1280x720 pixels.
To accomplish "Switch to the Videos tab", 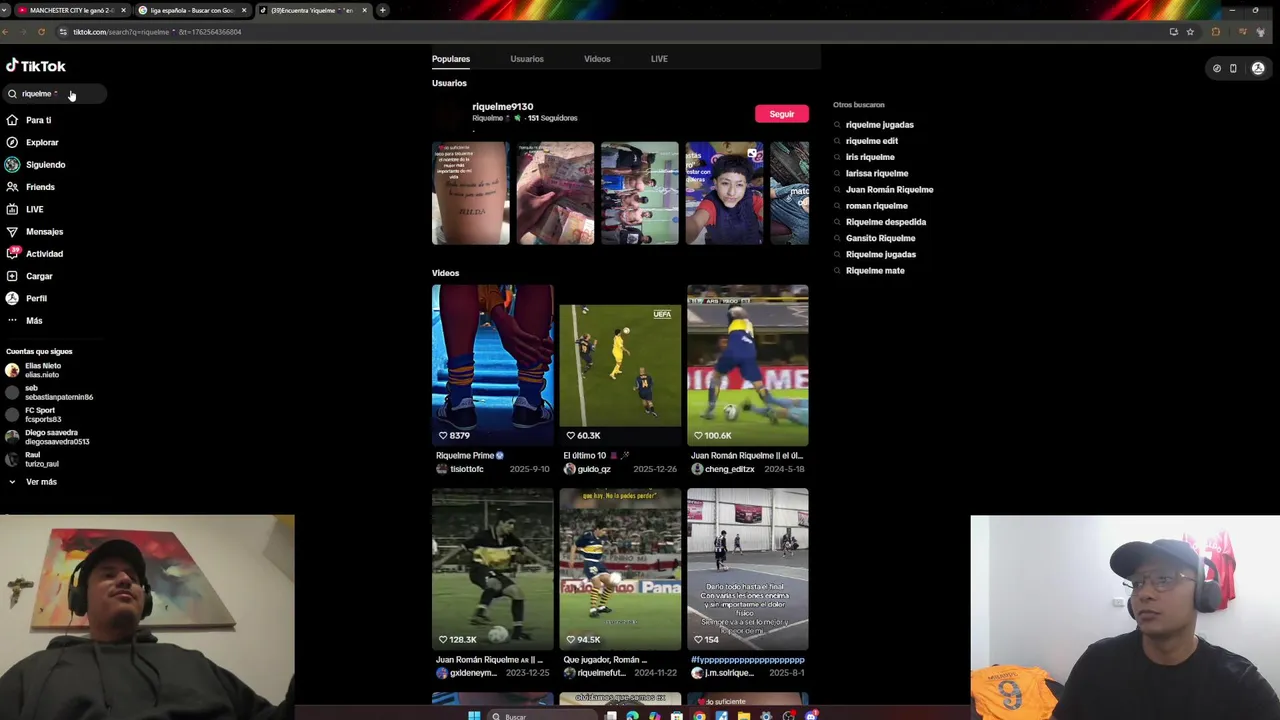I will (x=597, y=59).
